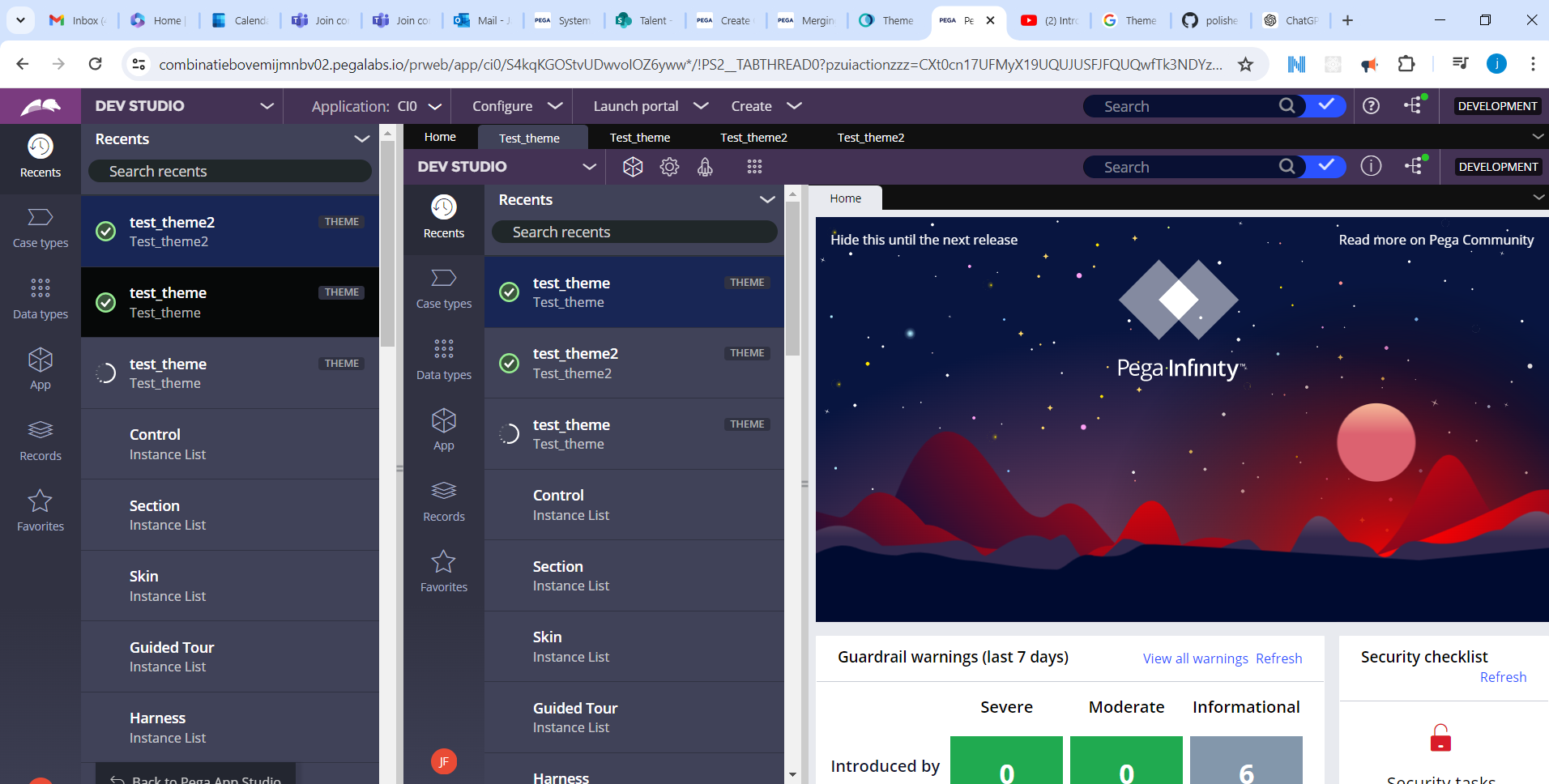Click the help question mark icon
This screenshot has width=1549, height=784.
coord(1372,105)
